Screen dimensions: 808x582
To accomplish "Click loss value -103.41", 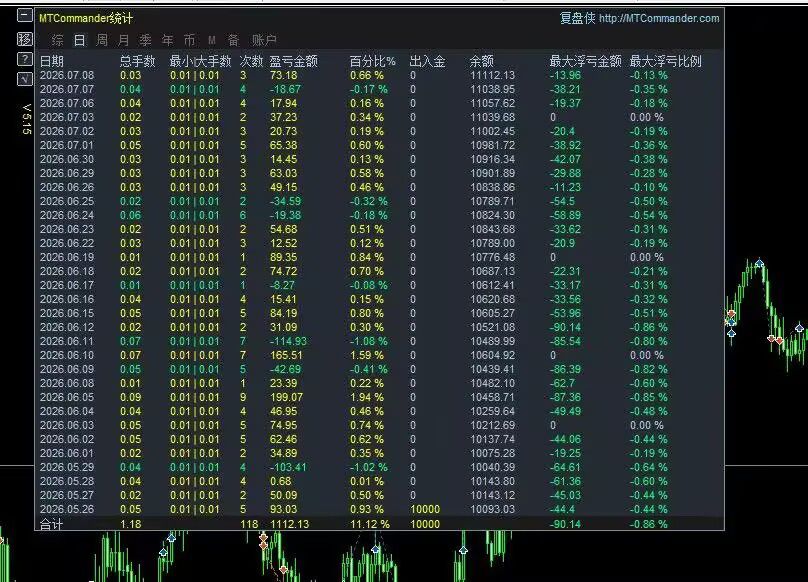I will point(288,467).
